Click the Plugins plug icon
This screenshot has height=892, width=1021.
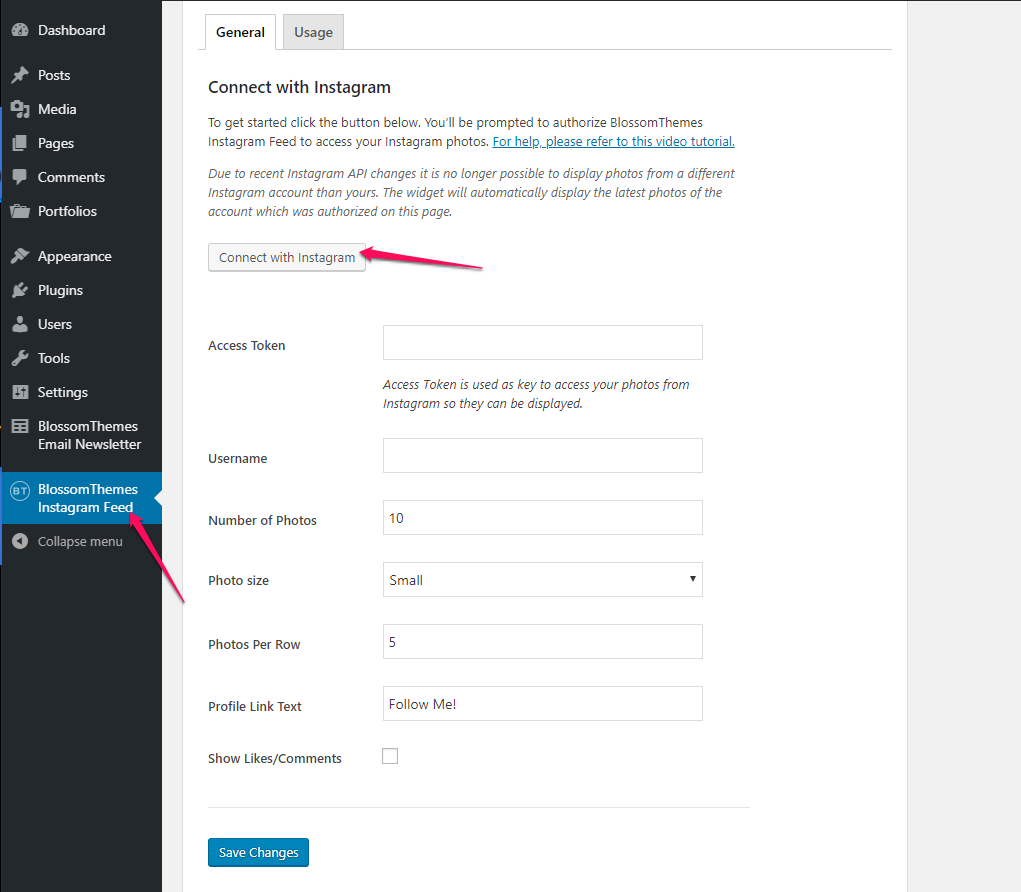coord(20,290)
